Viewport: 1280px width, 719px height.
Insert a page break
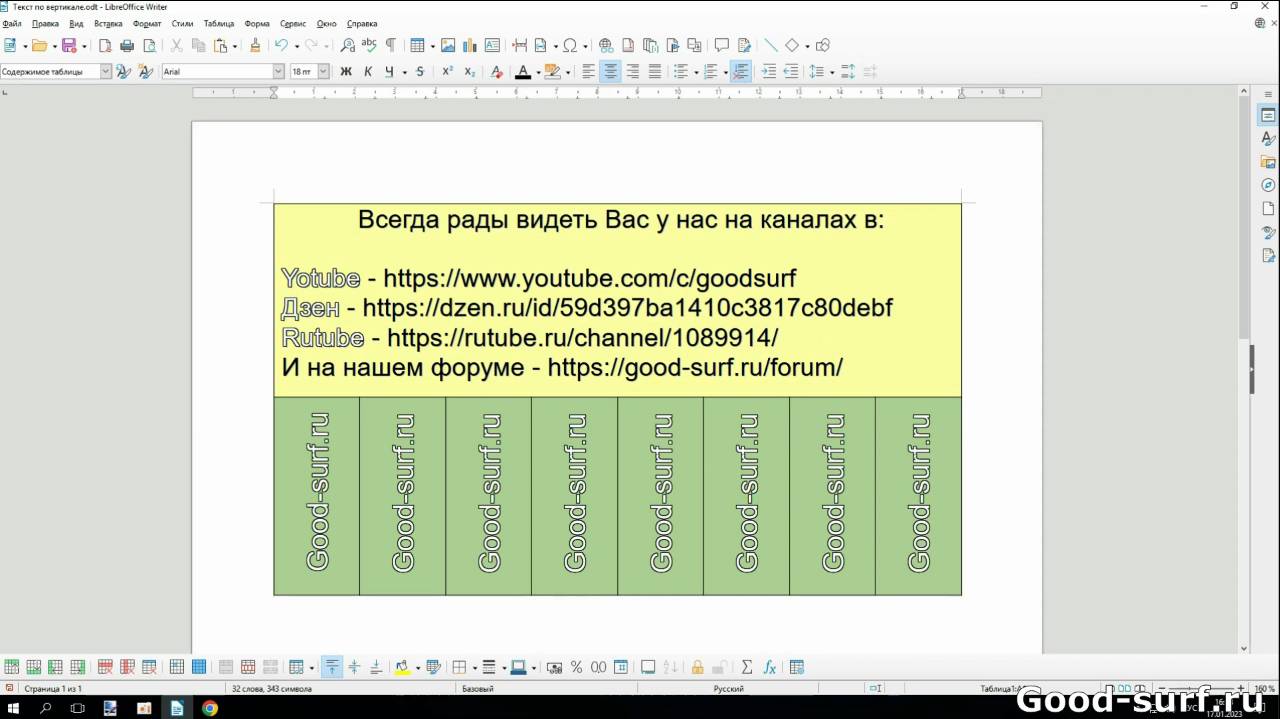[519, 45]
